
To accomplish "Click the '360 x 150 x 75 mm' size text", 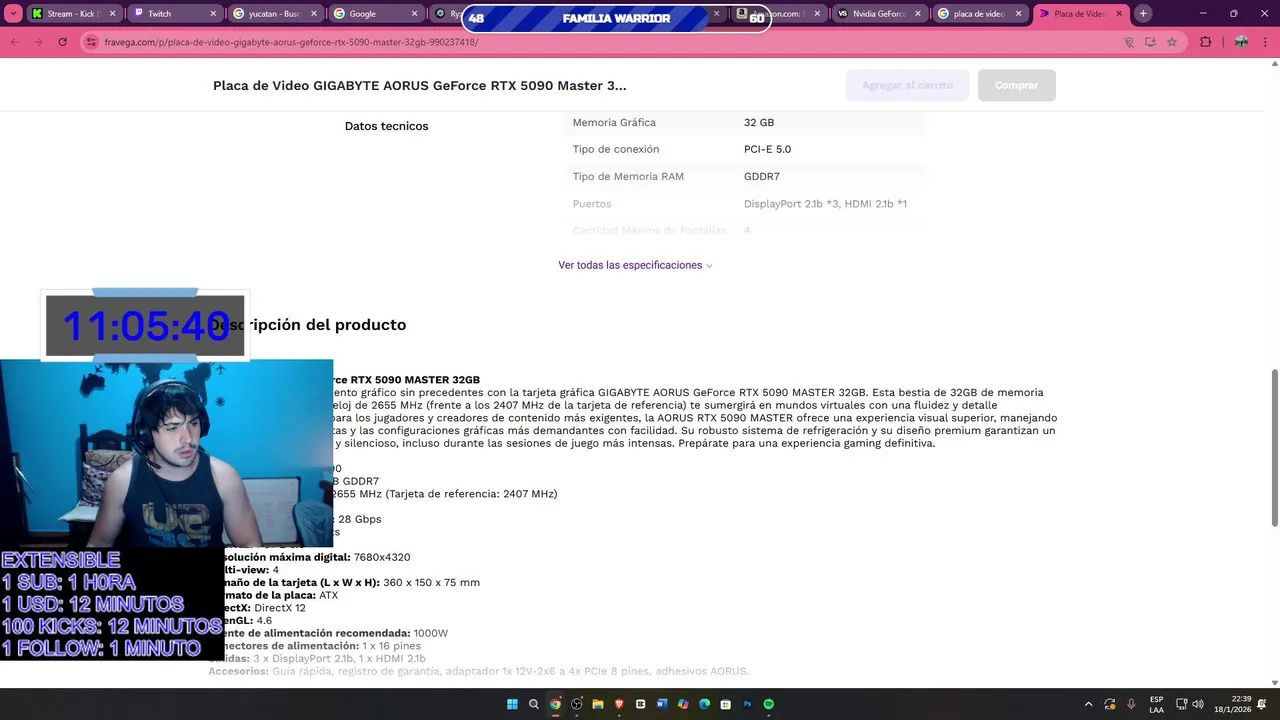I will point(431,582).
